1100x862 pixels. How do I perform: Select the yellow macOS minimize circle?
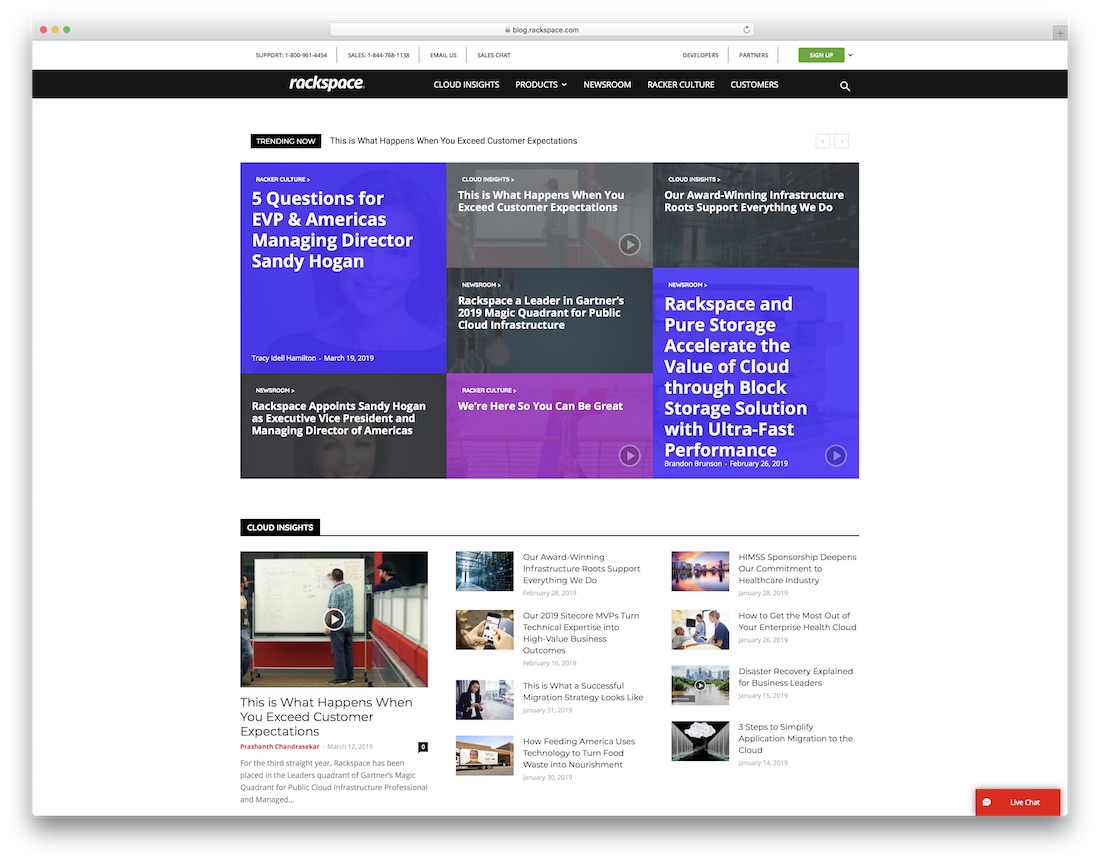(55, 31)
